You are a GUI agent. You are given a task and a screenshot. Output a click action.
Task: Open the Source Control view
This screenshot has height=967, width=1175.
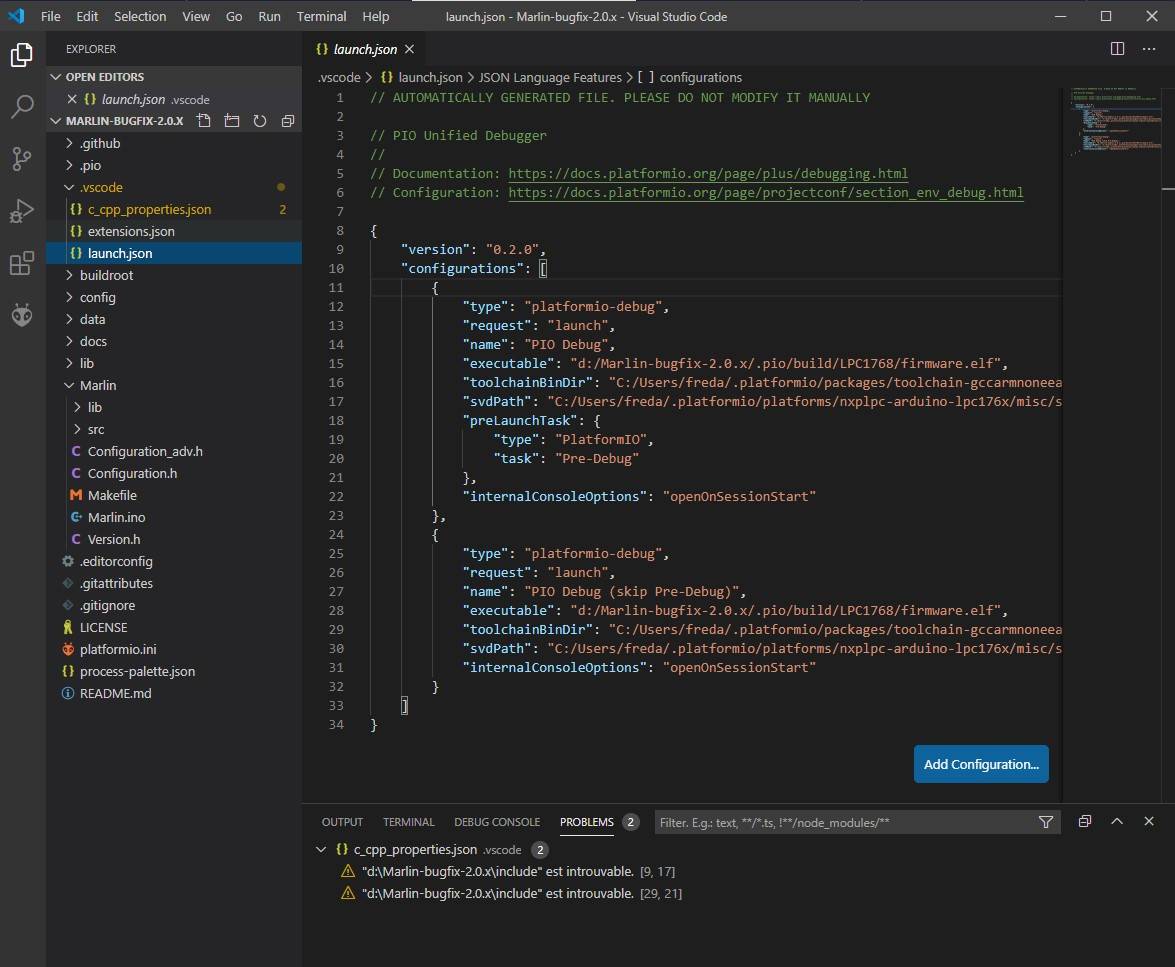[x=22, y=159]
